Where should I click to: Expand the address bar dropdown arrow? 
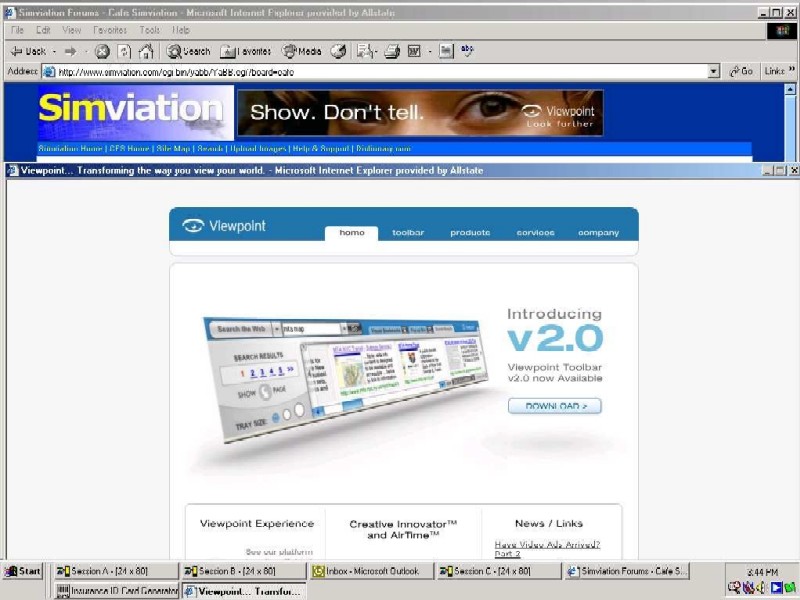point(713,72)
